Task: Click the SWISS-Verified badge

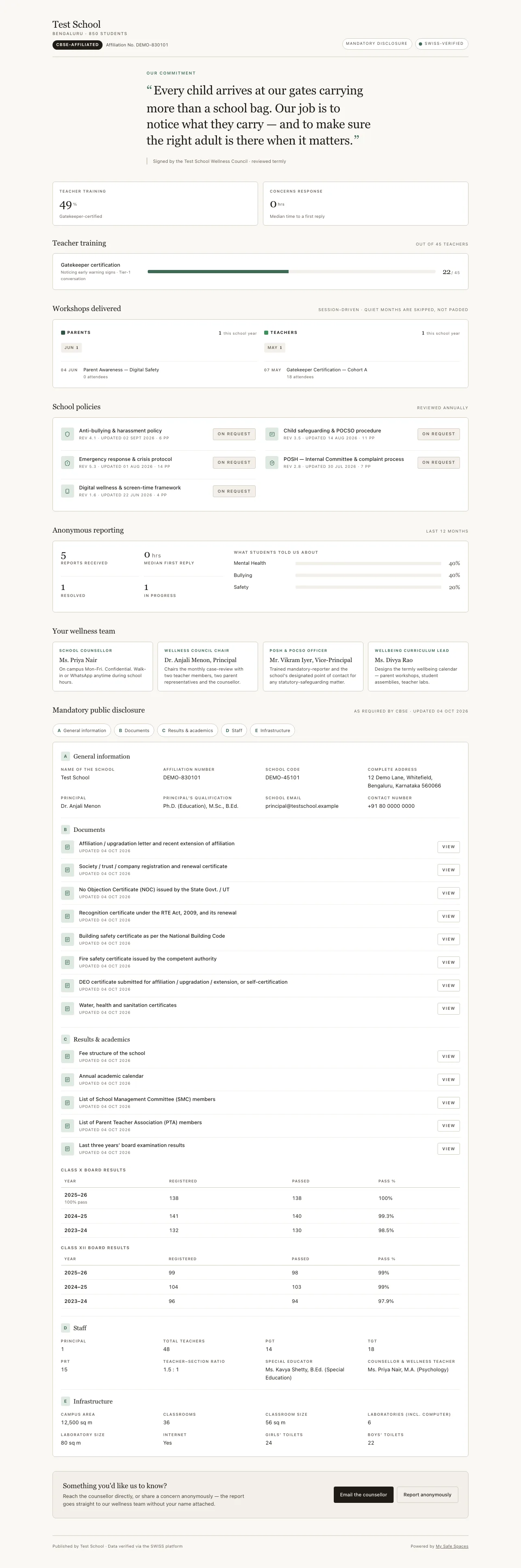Action: 442,44
